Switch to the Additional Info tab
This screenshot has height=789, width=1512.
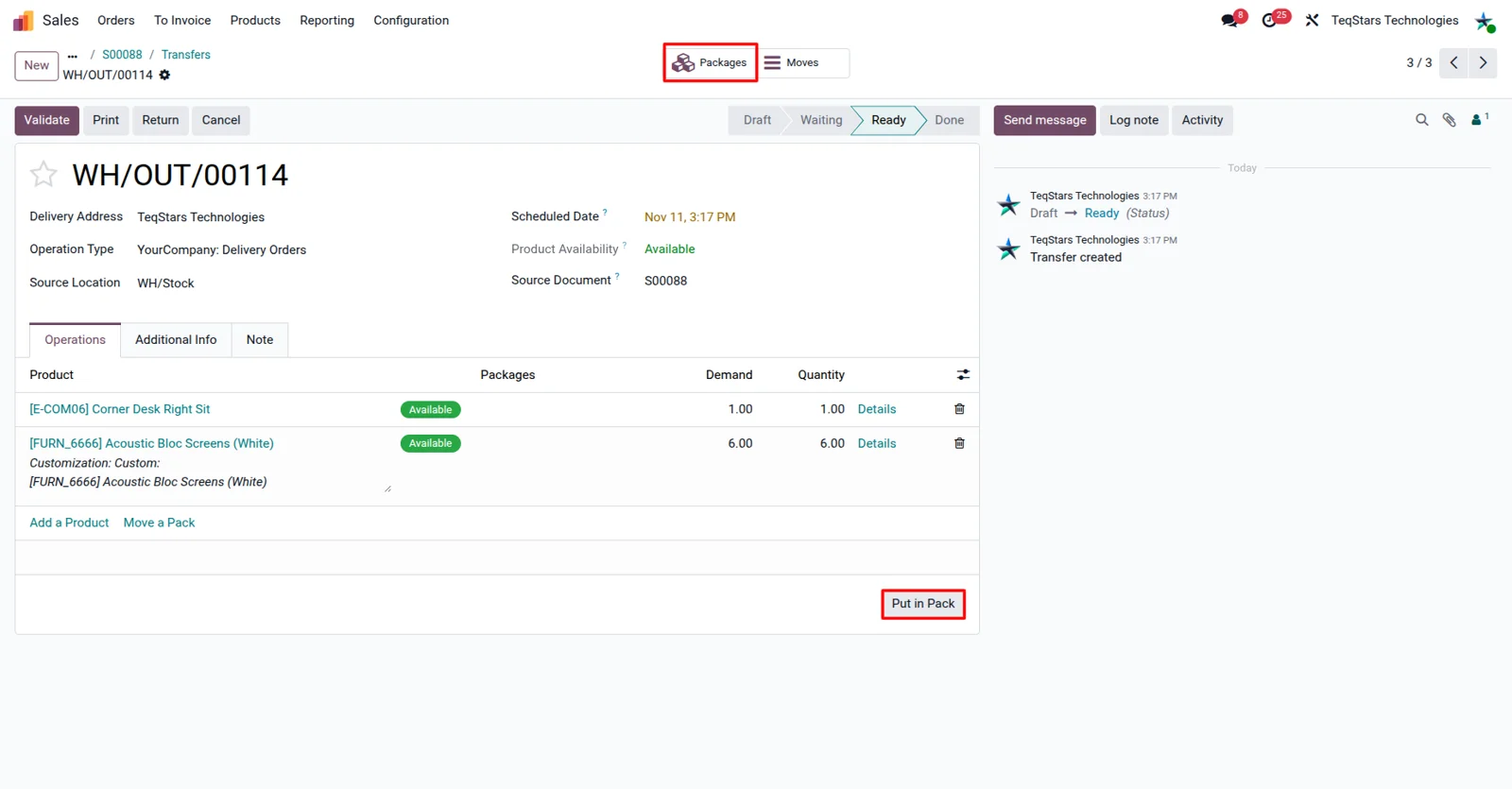coord(176,340)
